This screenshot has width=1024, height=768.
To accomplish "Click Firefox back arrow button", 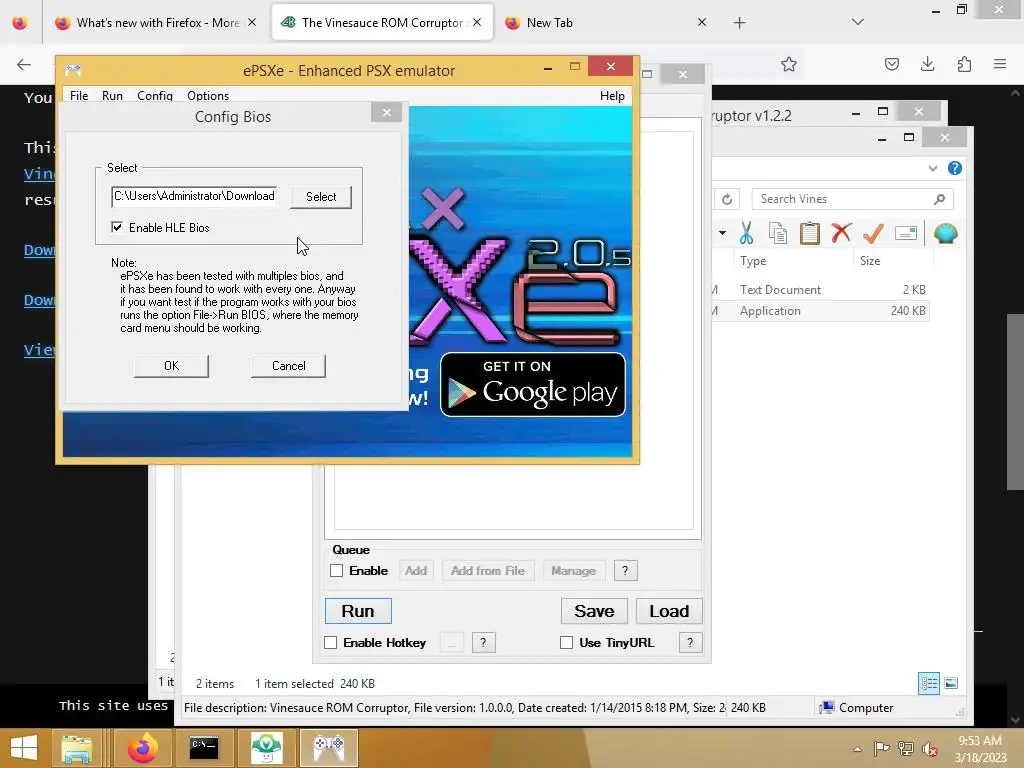I will (x=24, y=64).
